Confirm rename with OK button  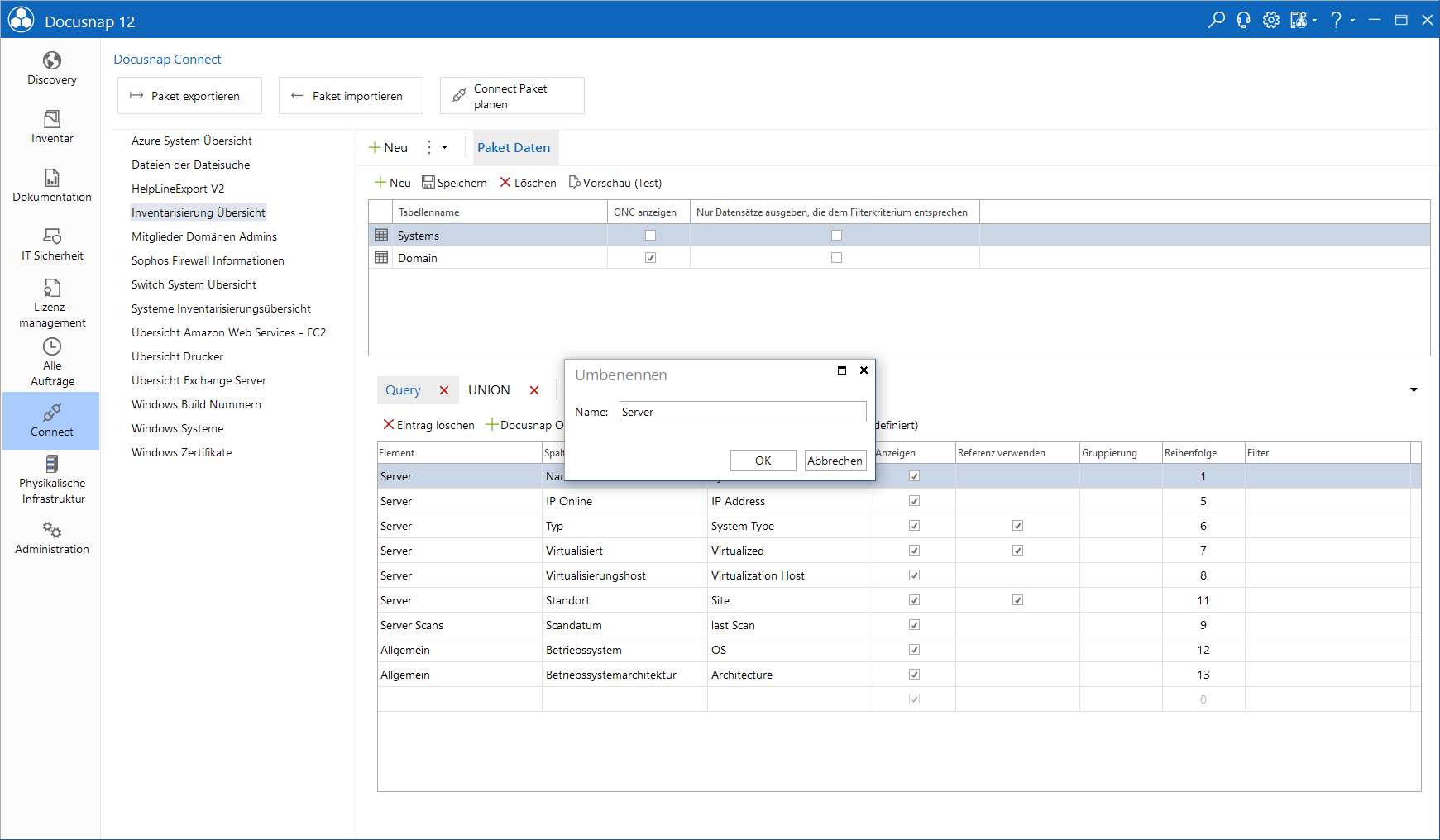pyautogui.click(x=763, y=461)
